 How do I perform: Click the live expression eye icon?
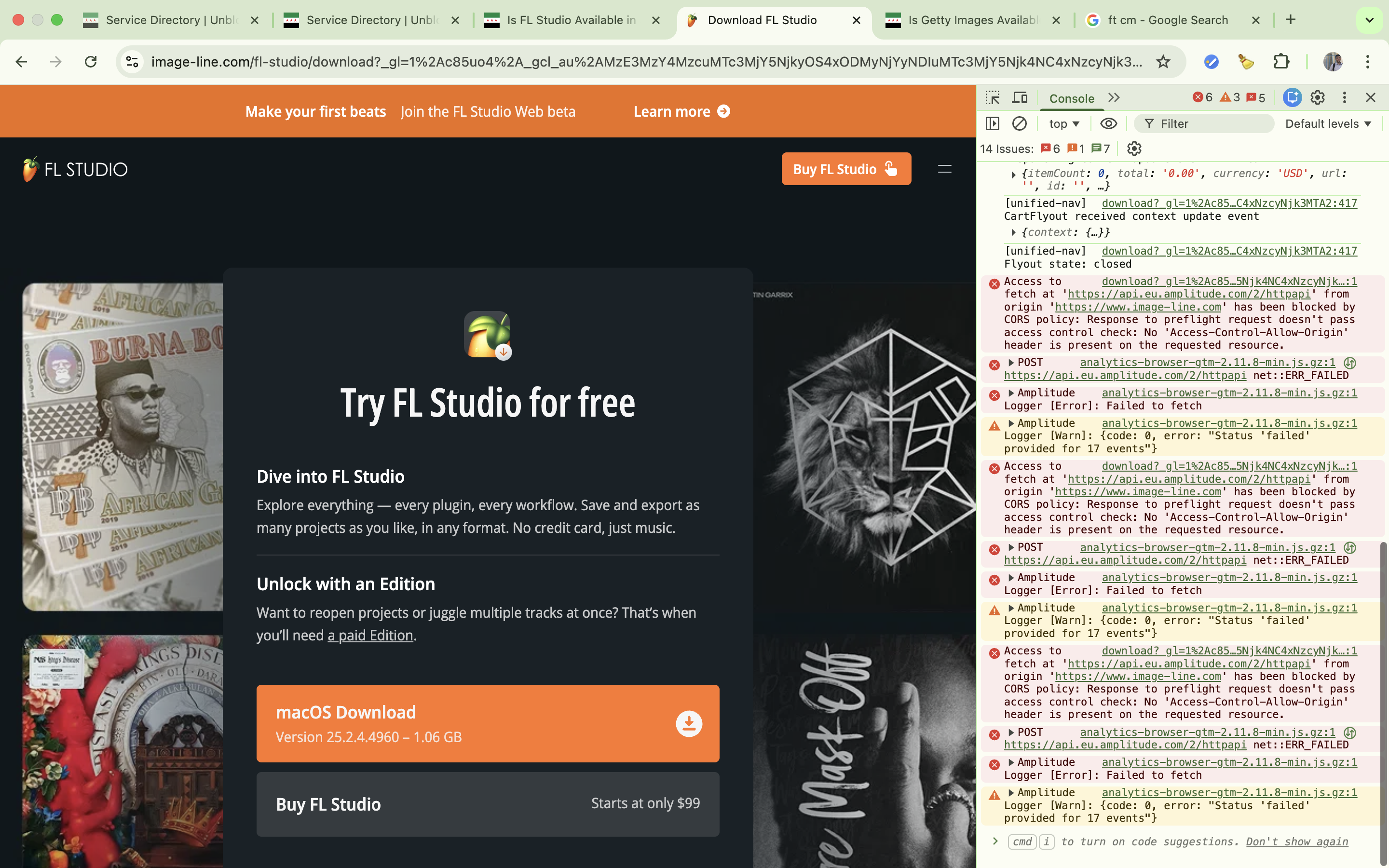1108,123
